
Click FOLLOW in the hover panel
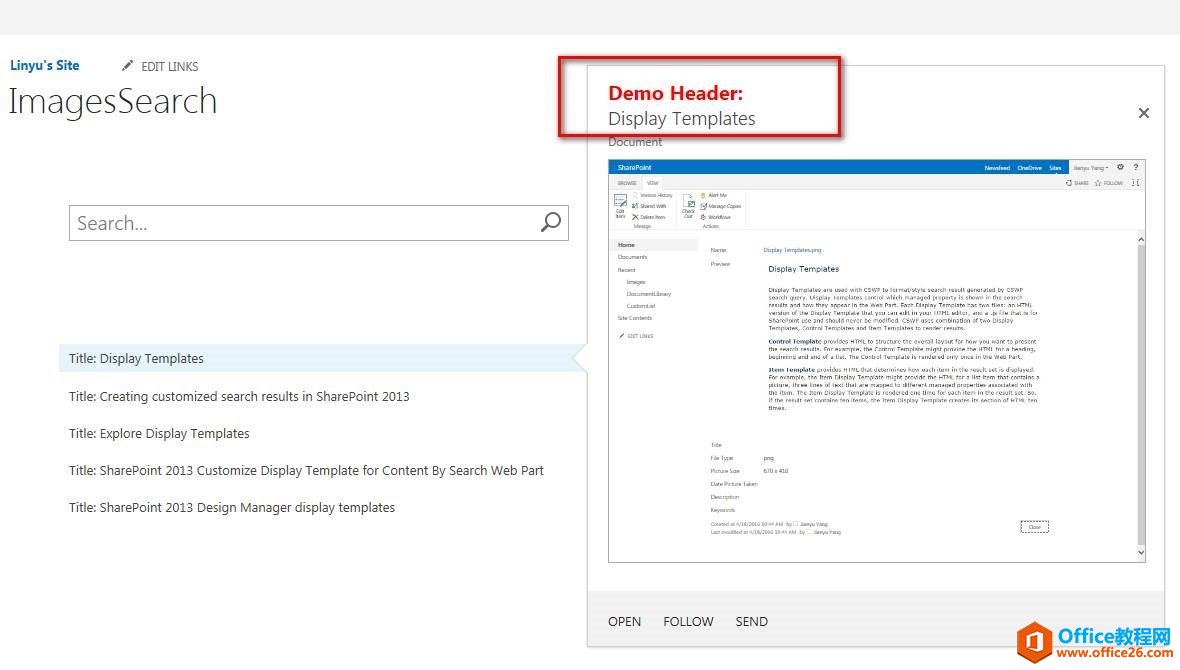pos(688,621)
